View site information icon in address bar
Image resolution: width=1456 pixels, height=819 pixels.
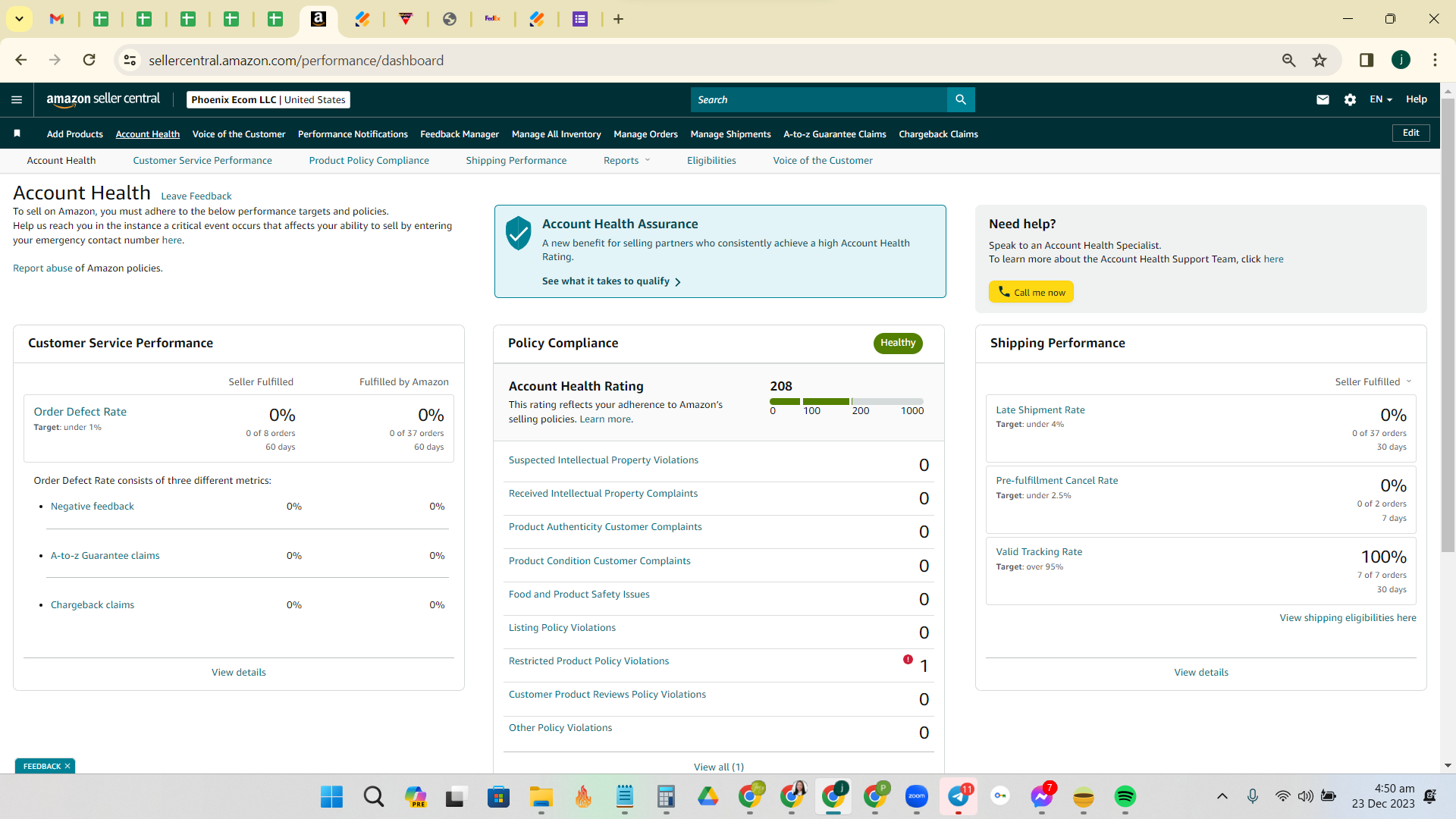coord(130,60)
